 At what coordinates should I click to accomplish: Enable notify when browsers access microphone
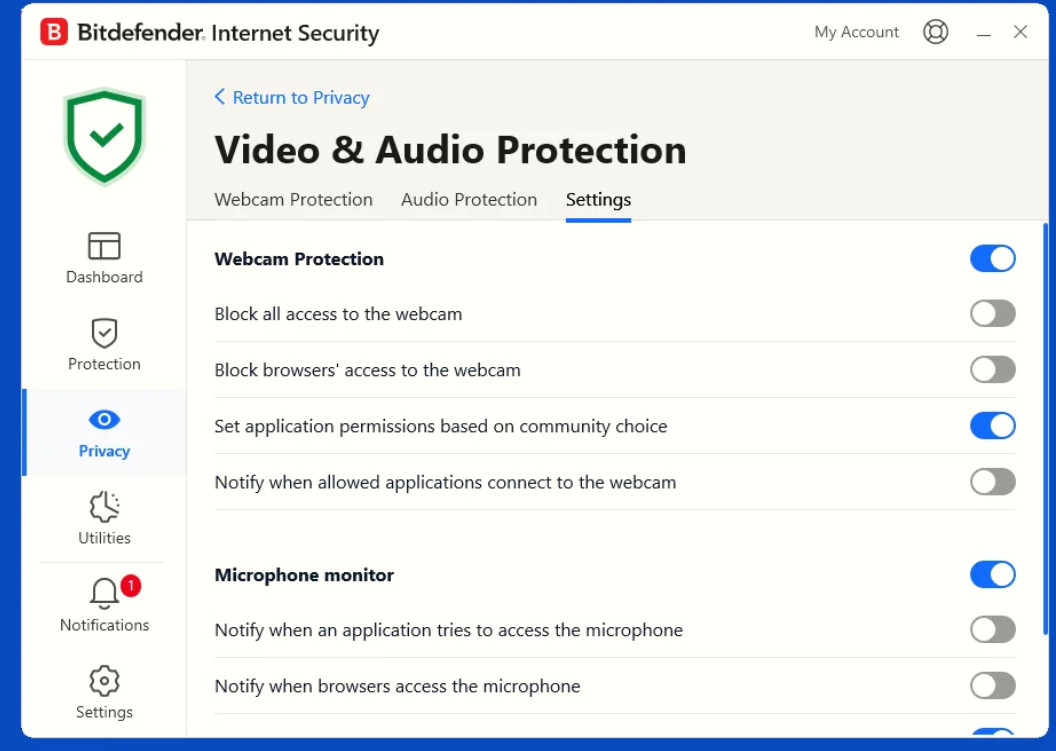click(993, 686)
